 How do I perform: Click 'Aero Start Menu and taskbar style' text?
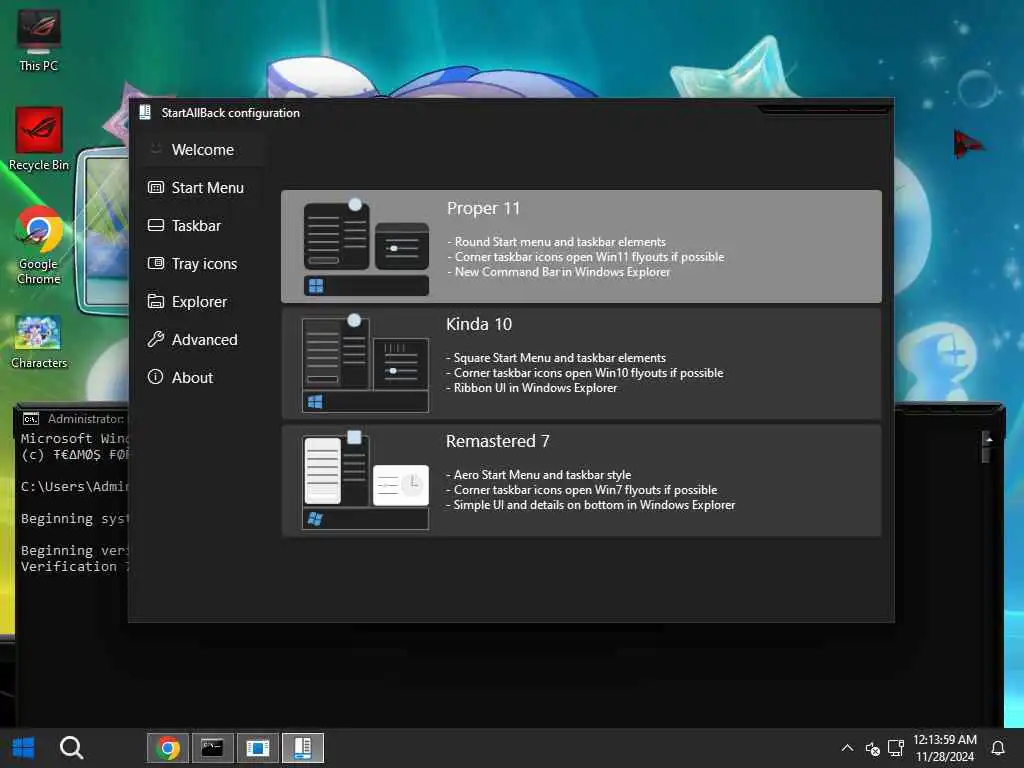coord(542,475)
